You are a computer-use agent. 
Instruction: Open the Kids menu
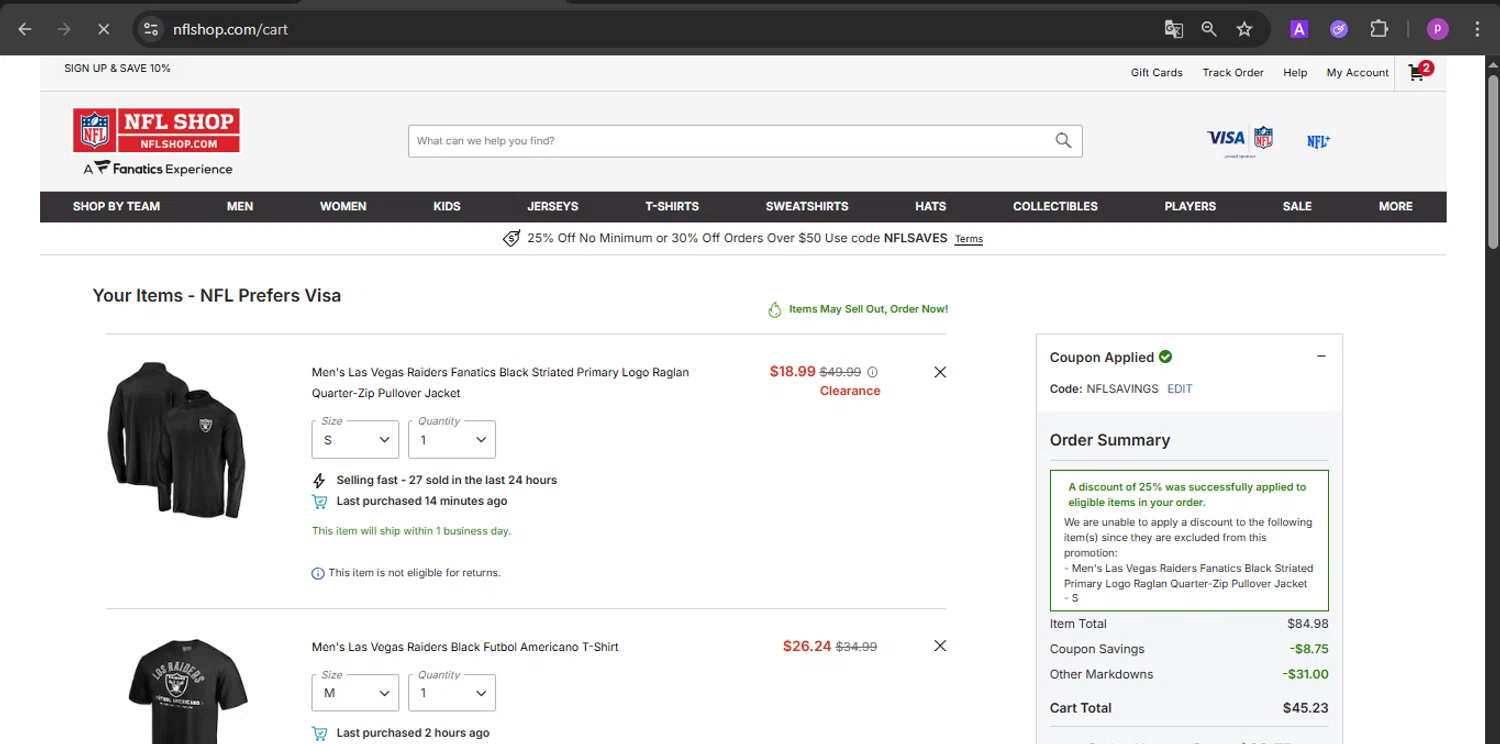[x=447, y=206]
